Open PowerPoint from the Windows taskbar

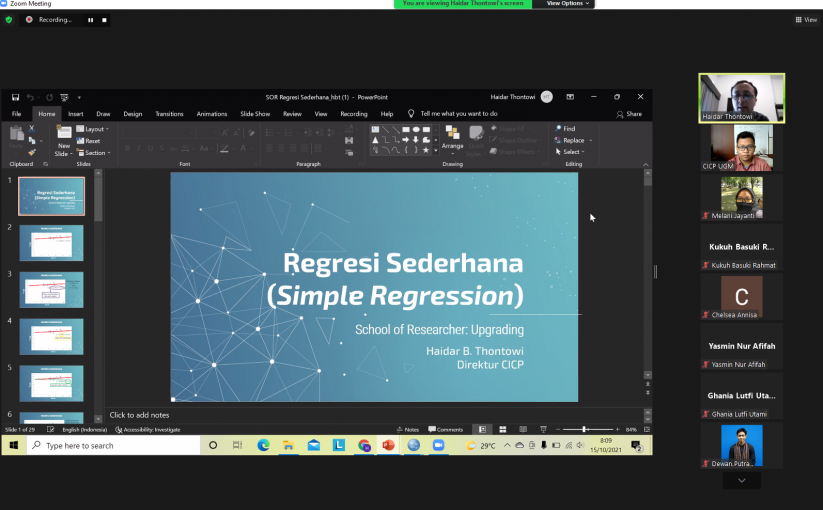(389, 445)
